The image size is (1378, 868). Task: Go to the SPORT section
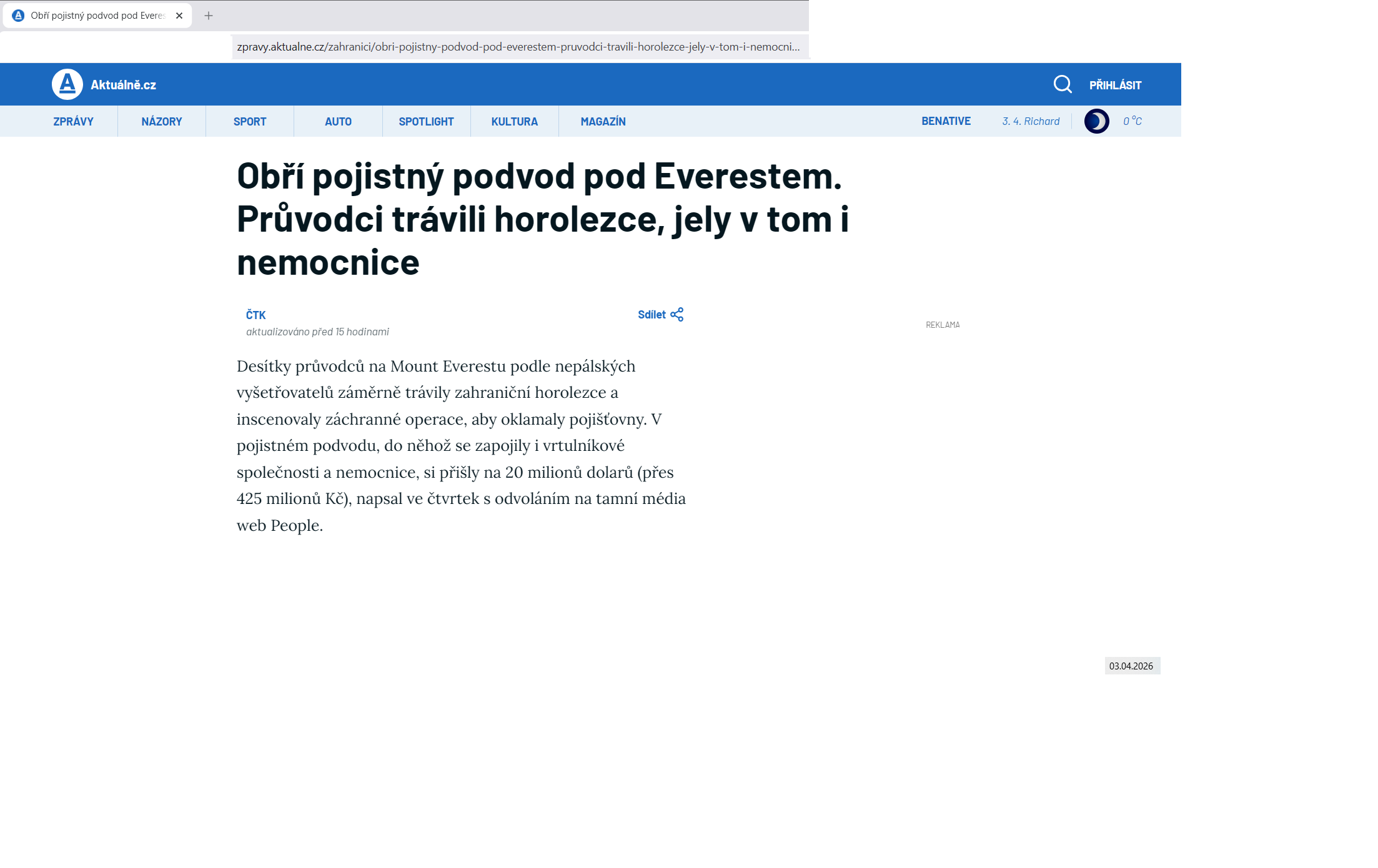250,122
